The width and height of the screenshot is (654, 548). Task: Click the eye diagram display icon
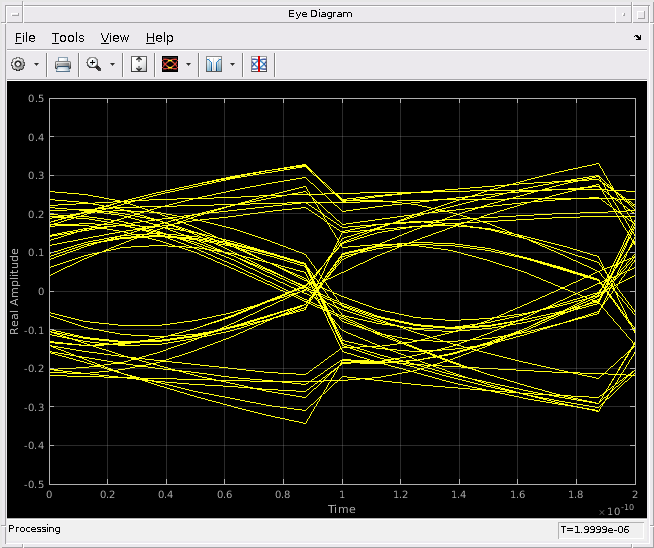pos(170,64)
